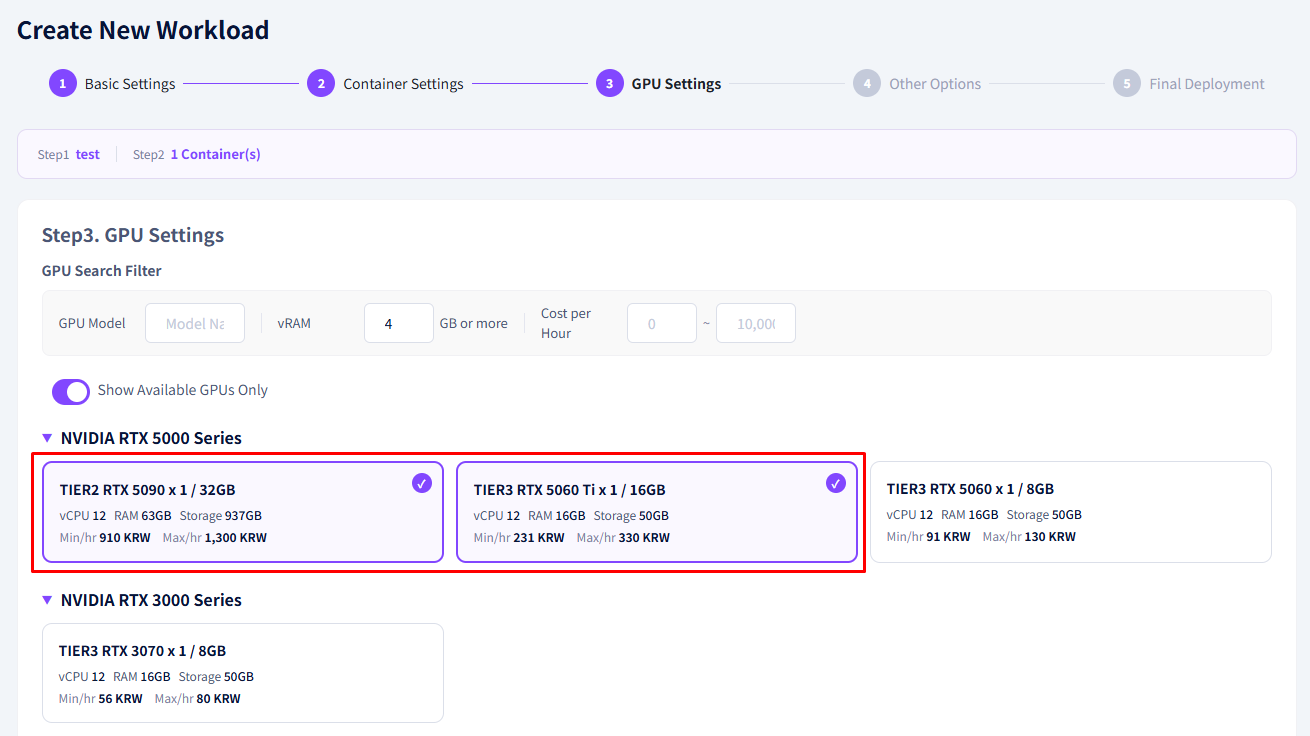Click the 1 Container(s) summary link
1310x736 pixels.
coord(215,154)
